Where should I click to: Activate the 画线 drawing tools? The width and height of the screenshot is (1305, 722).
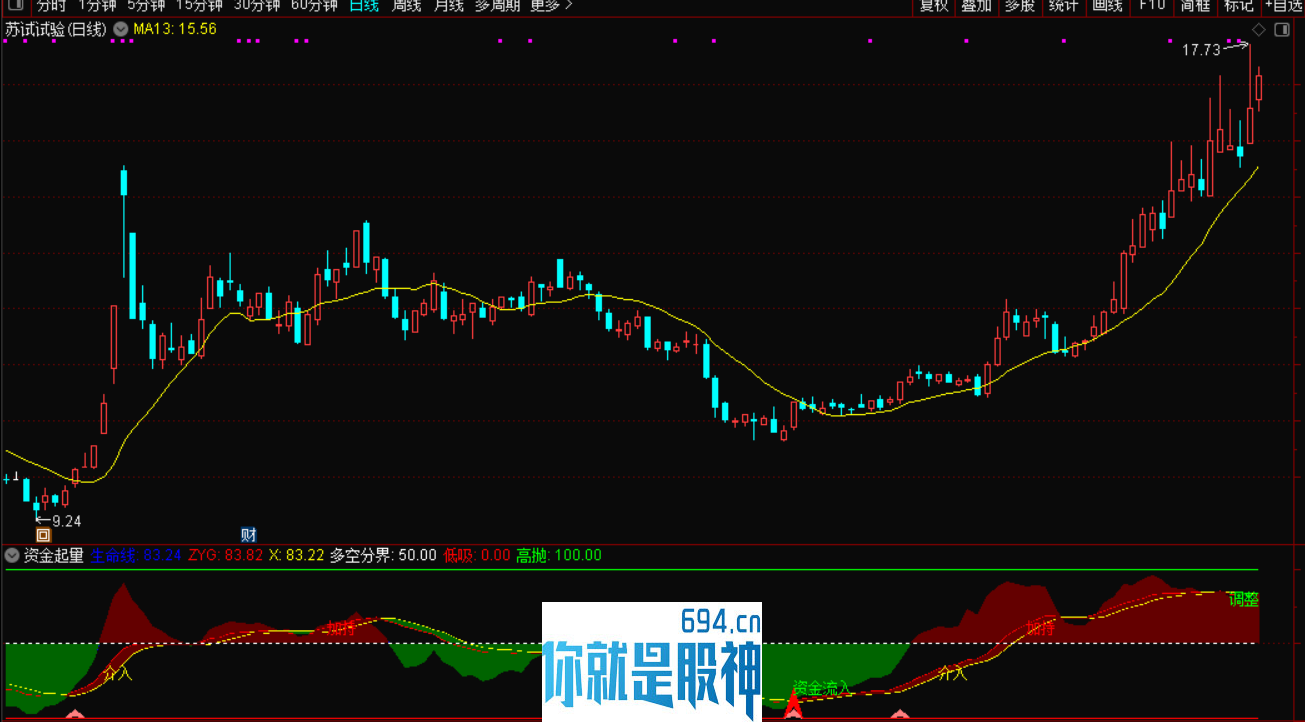1107,5
